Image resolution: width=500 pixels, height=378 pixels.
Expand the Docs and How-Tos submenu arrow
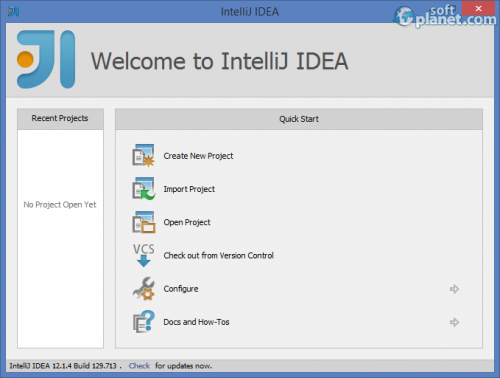point(454,322)
